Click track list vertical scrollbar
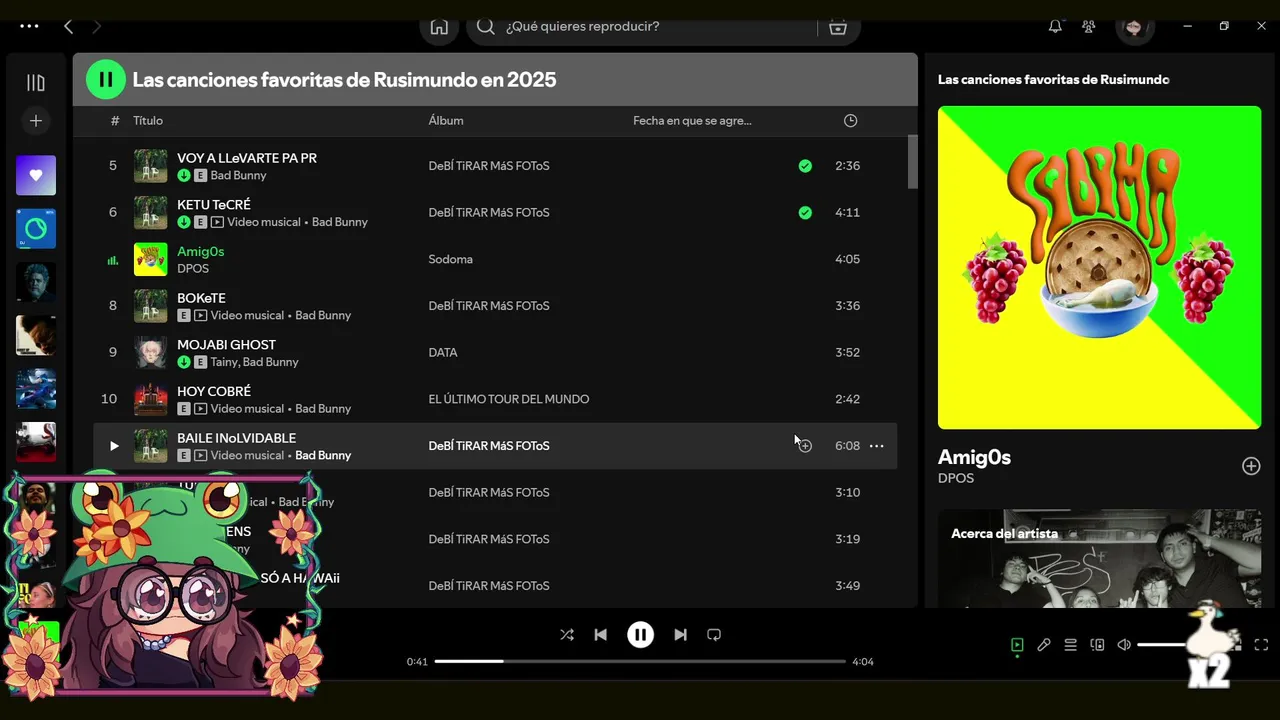The width and height of the screenshot is (1280, 720). pos(912,162)
